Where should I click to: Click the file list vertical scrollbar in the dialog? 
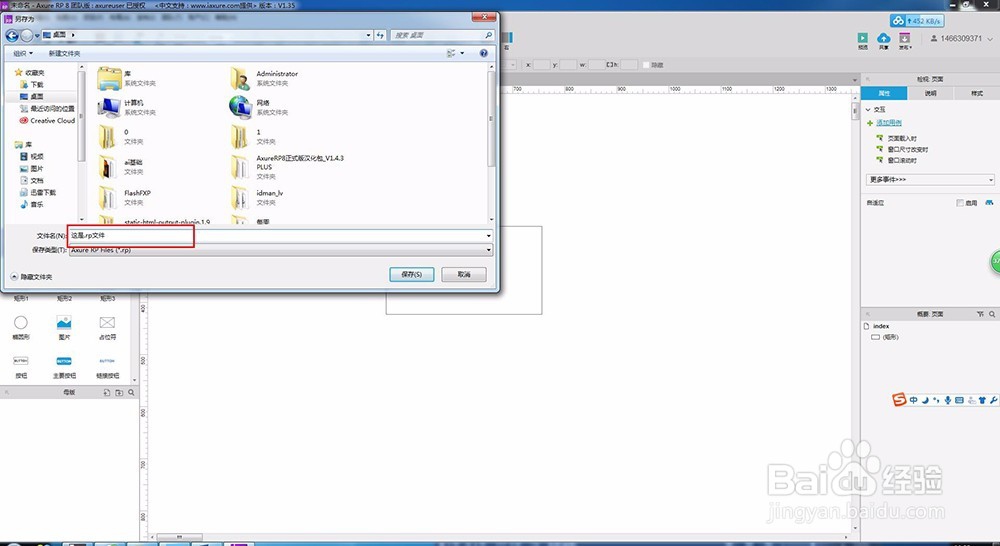point(490,119)
